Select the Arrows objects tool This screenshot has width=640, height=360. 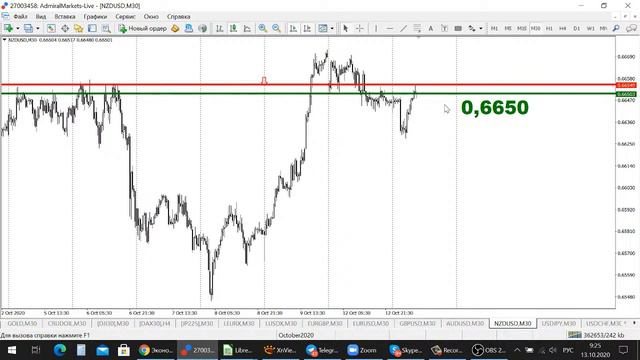[472, 28]
